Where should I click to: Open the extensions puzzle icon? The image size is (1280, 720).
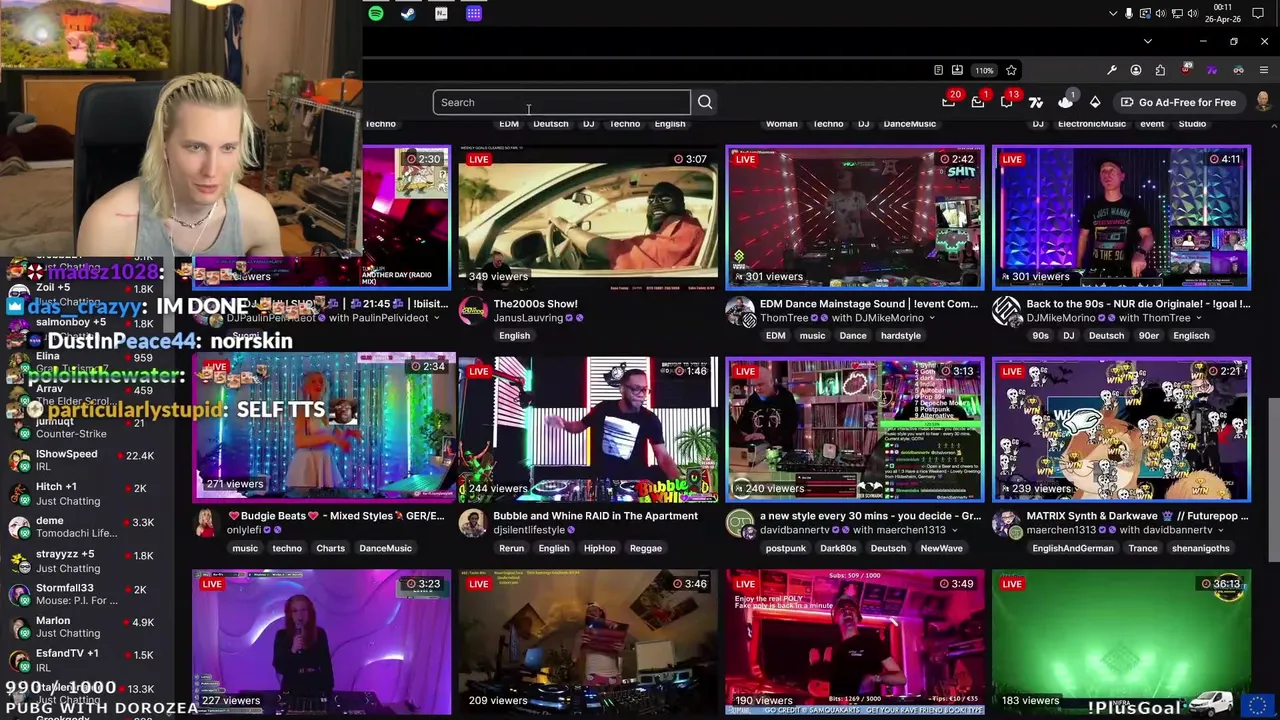1160,70
